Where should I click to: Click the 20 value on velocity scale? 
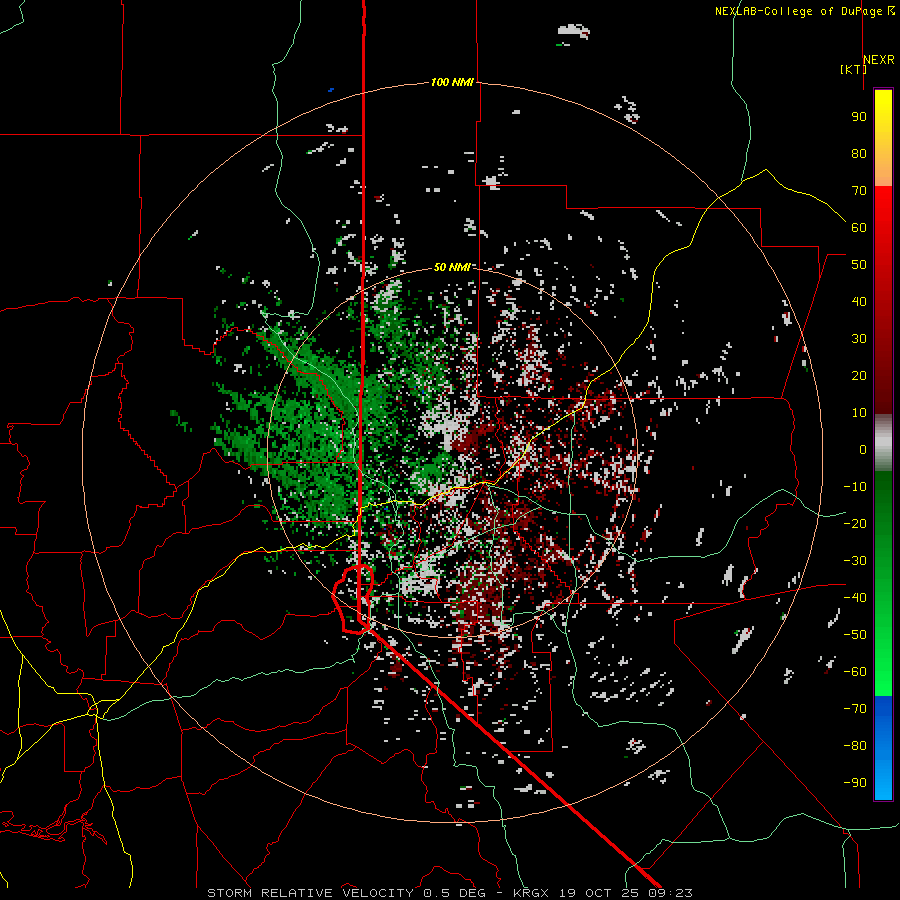(x=859, y=375)
